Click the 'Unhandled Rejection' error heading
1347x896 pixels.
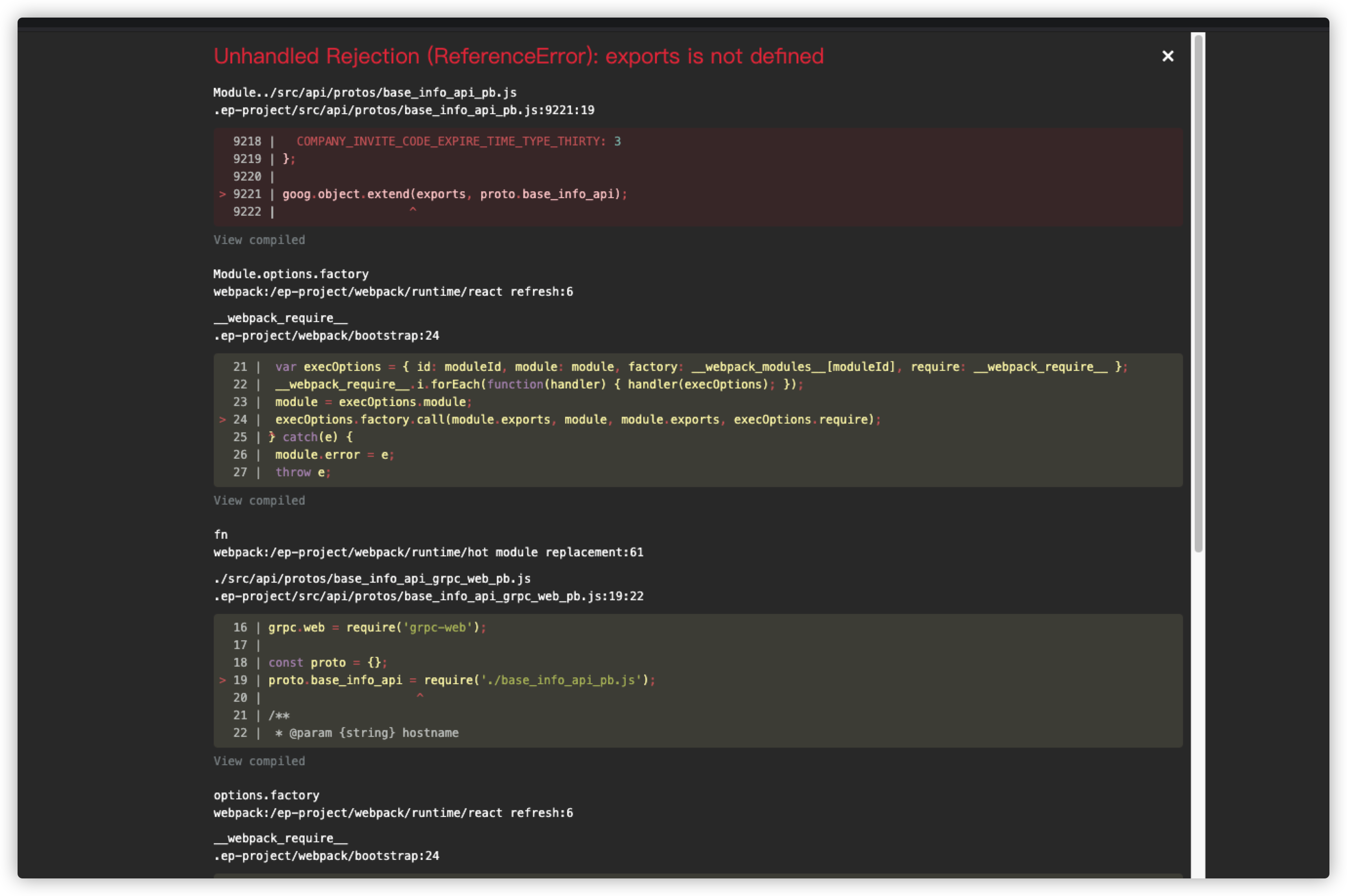tap(518, 56)
